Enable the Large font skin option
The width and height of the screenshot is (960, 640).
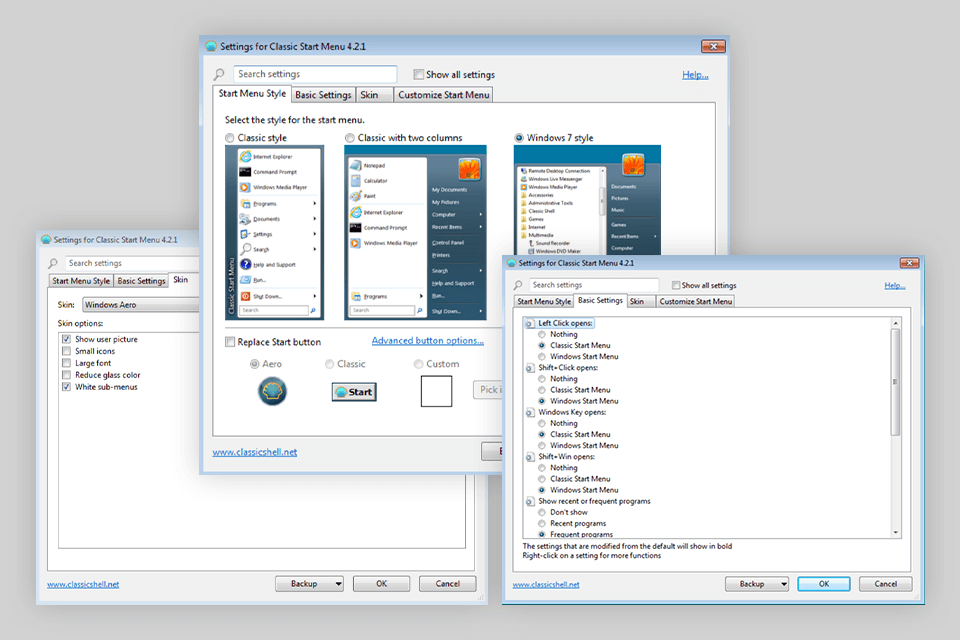67,363
